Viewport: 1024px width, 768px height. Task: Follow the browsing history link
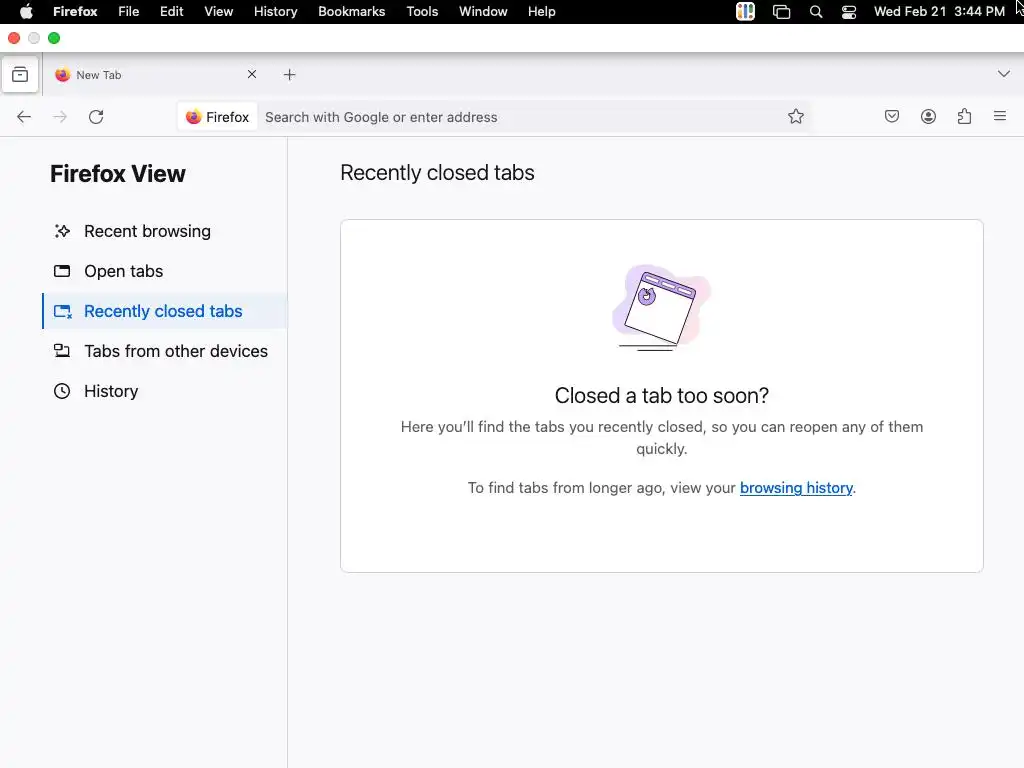point(796,488)
